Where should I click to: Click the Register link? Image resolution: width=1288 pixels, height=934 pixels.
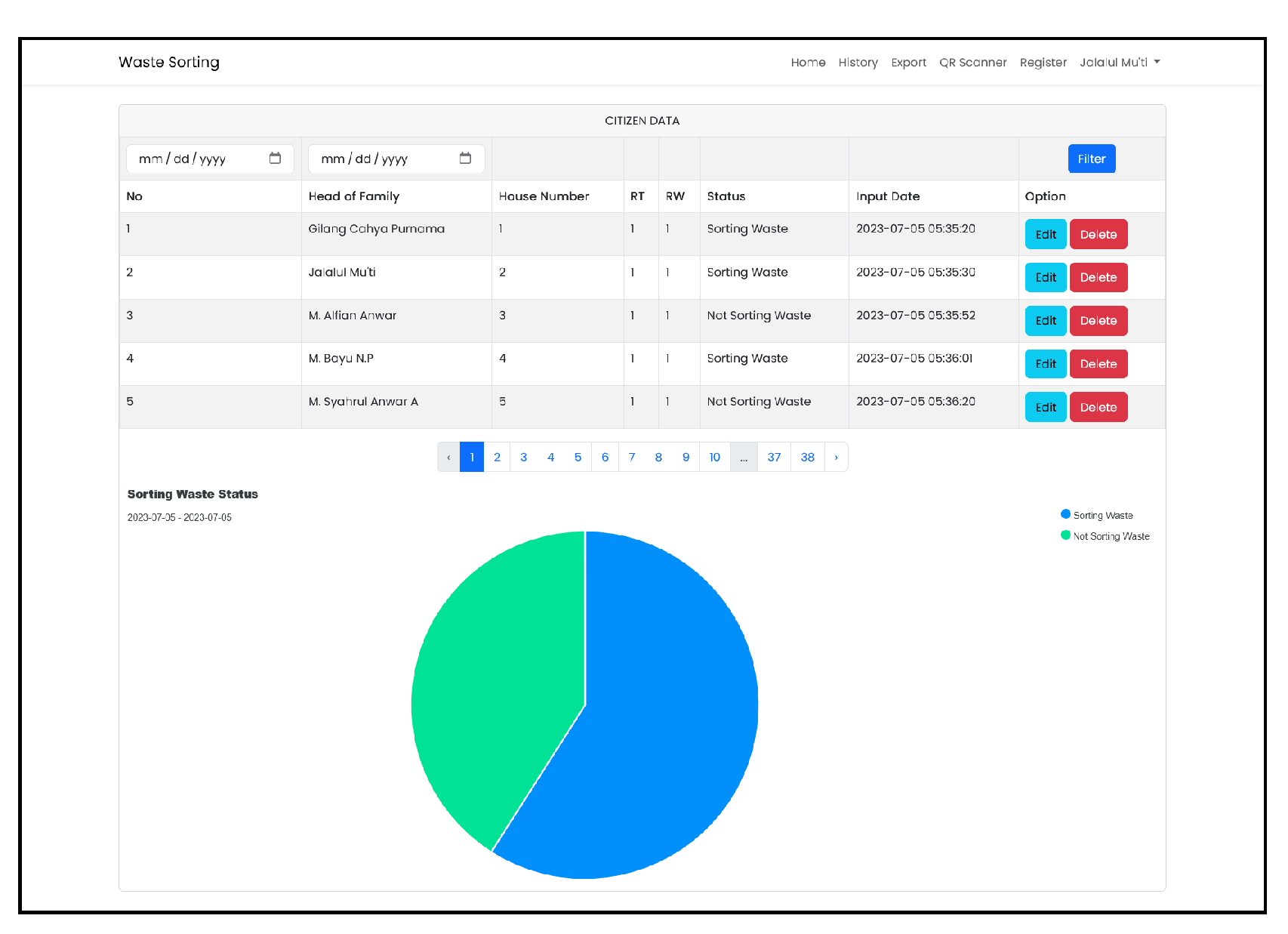pos(1043,62)
